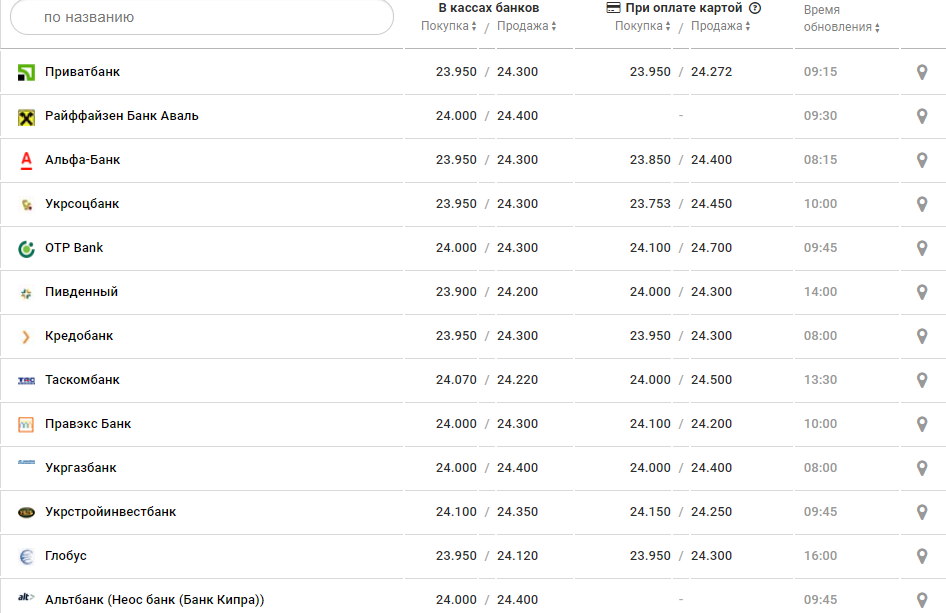946x613 pixels.
Task: Click the Укрсоцбанк logo icon
Action: point(27,204)
